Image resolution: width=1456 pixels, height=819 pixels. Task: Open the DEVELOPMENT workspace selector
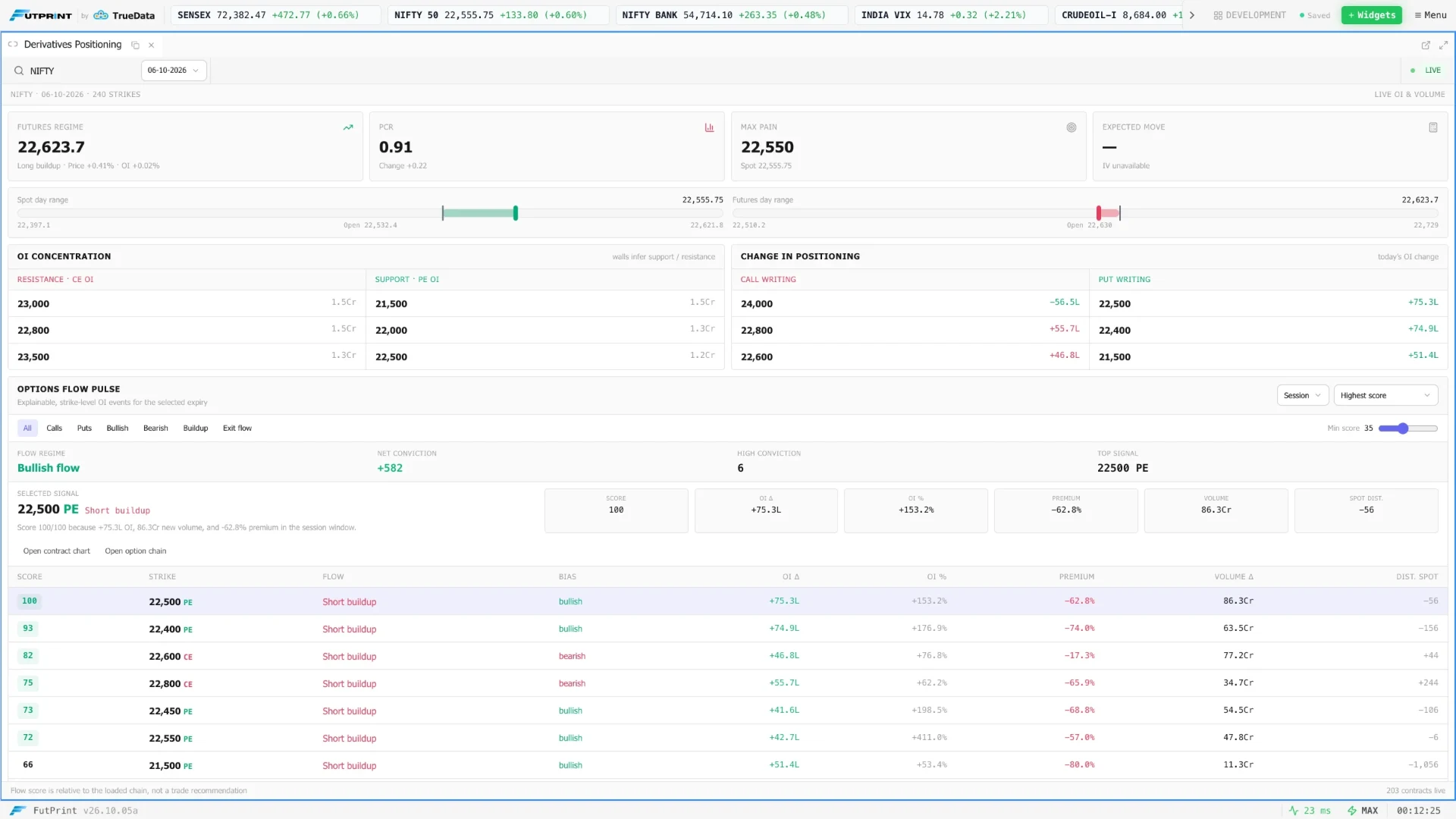pyautogui.click(x=1250, y=15)
